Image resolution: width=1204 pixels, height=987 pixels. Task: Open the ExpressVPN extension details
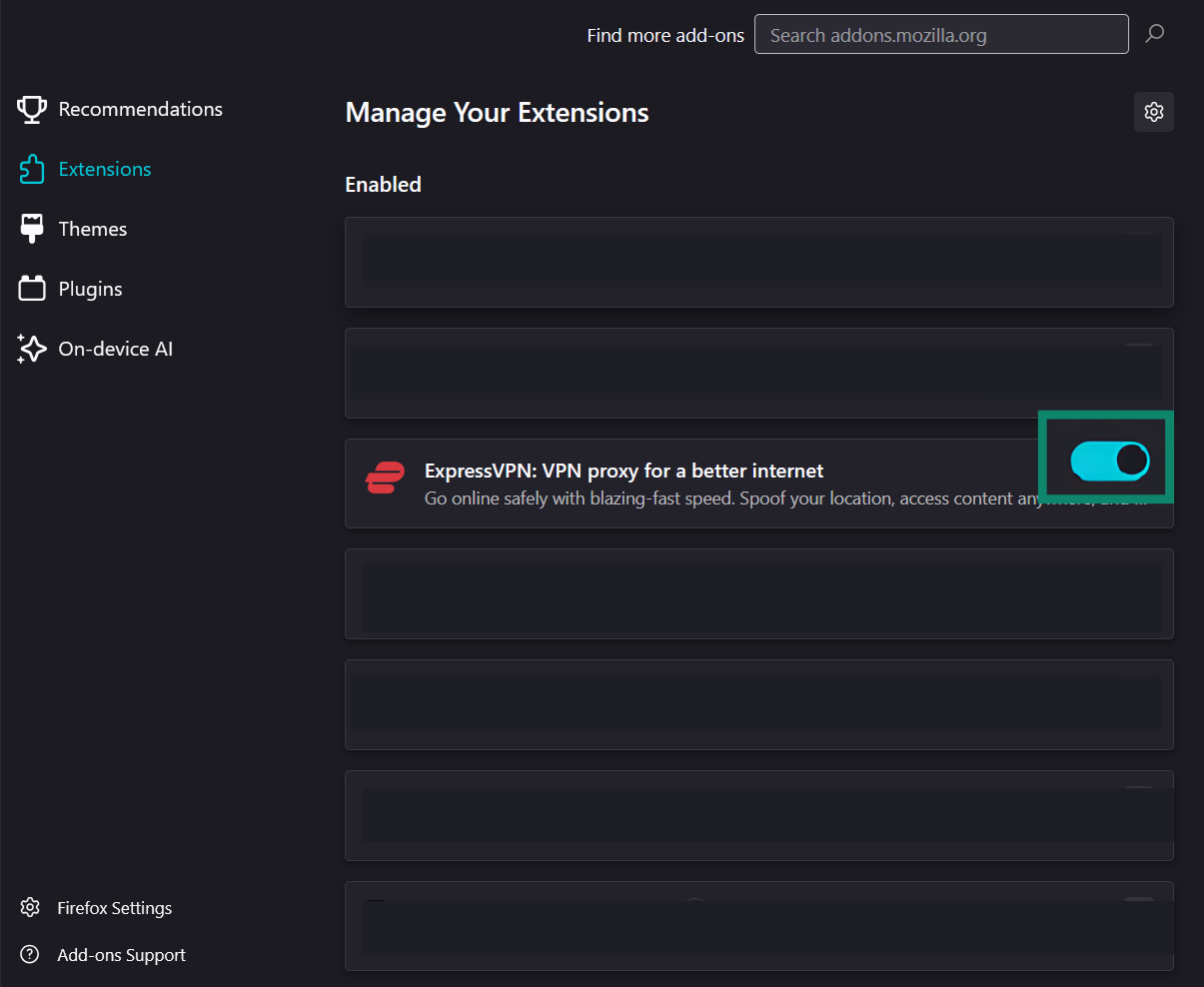(624, 471)
